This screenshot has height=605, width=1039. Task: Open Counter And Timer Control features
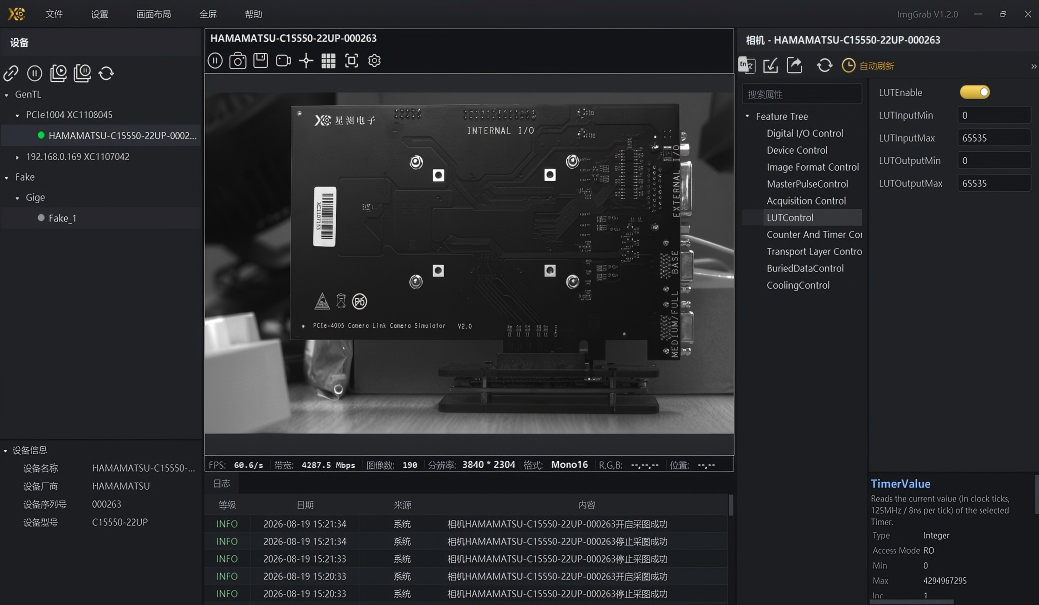[x=814, y=235]
